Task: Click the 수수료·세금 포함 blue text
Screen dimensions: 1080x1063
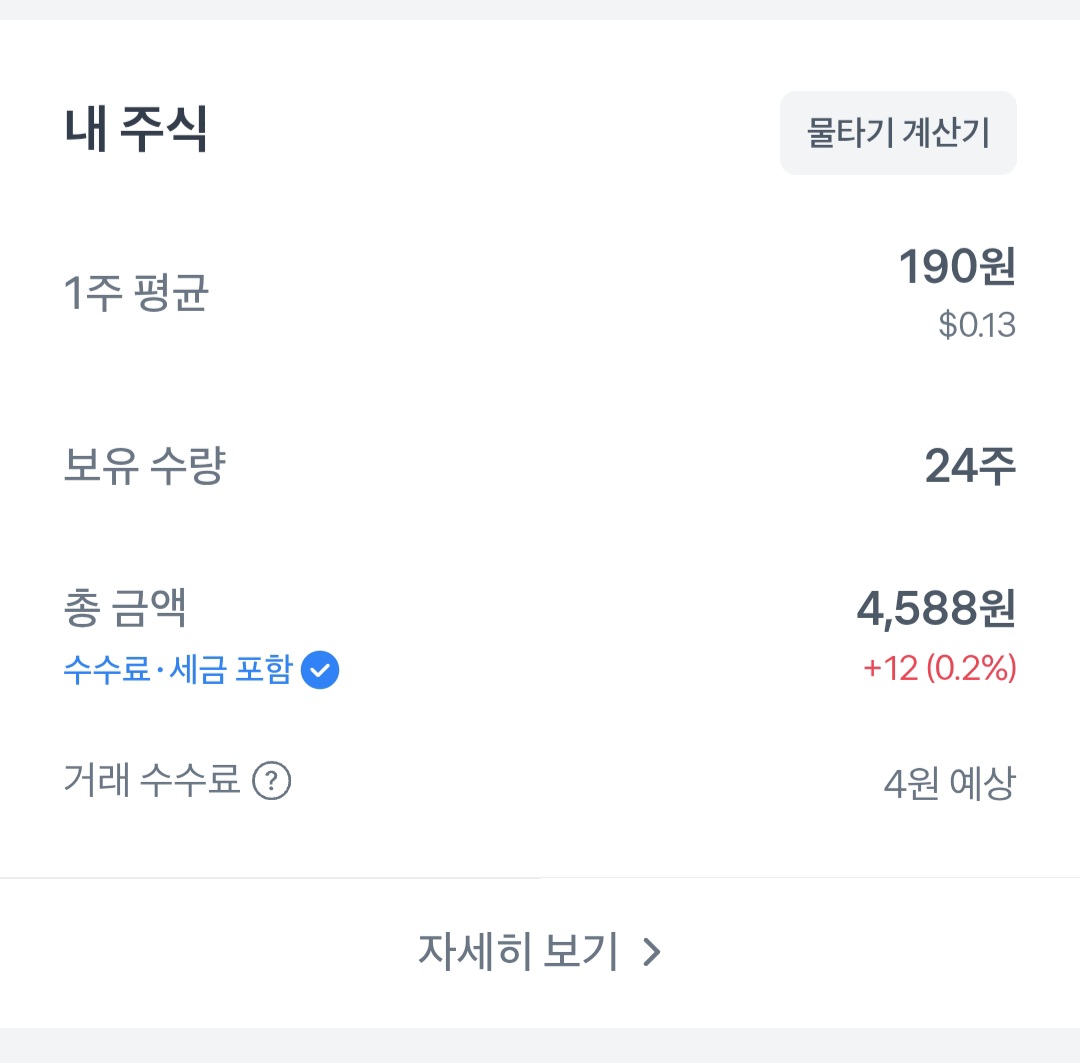Action: 178,670
